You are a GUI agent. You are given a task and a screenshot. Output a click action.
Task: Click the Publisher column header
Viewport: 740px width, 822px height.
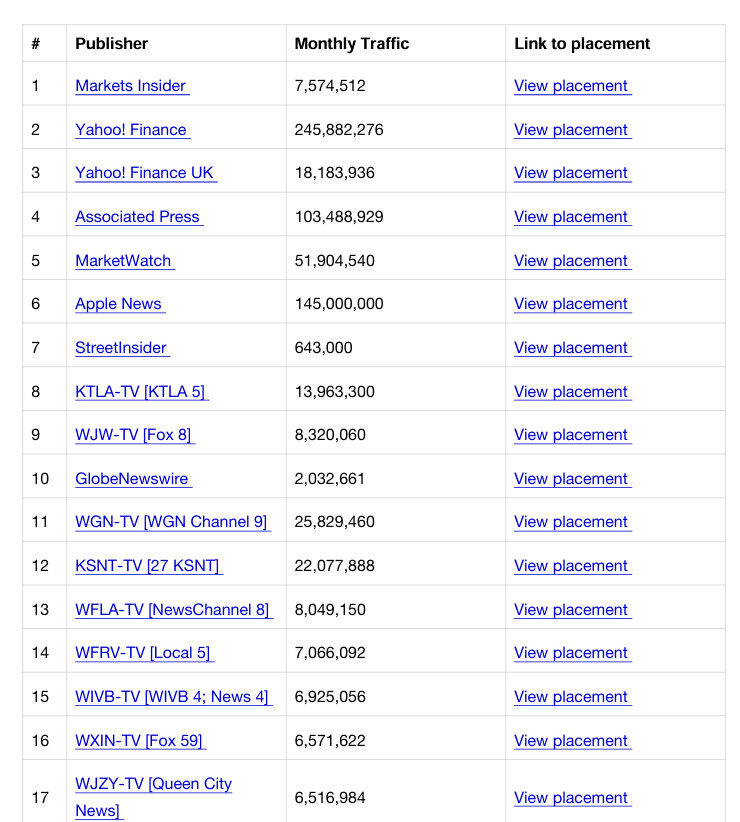point(111,44)
